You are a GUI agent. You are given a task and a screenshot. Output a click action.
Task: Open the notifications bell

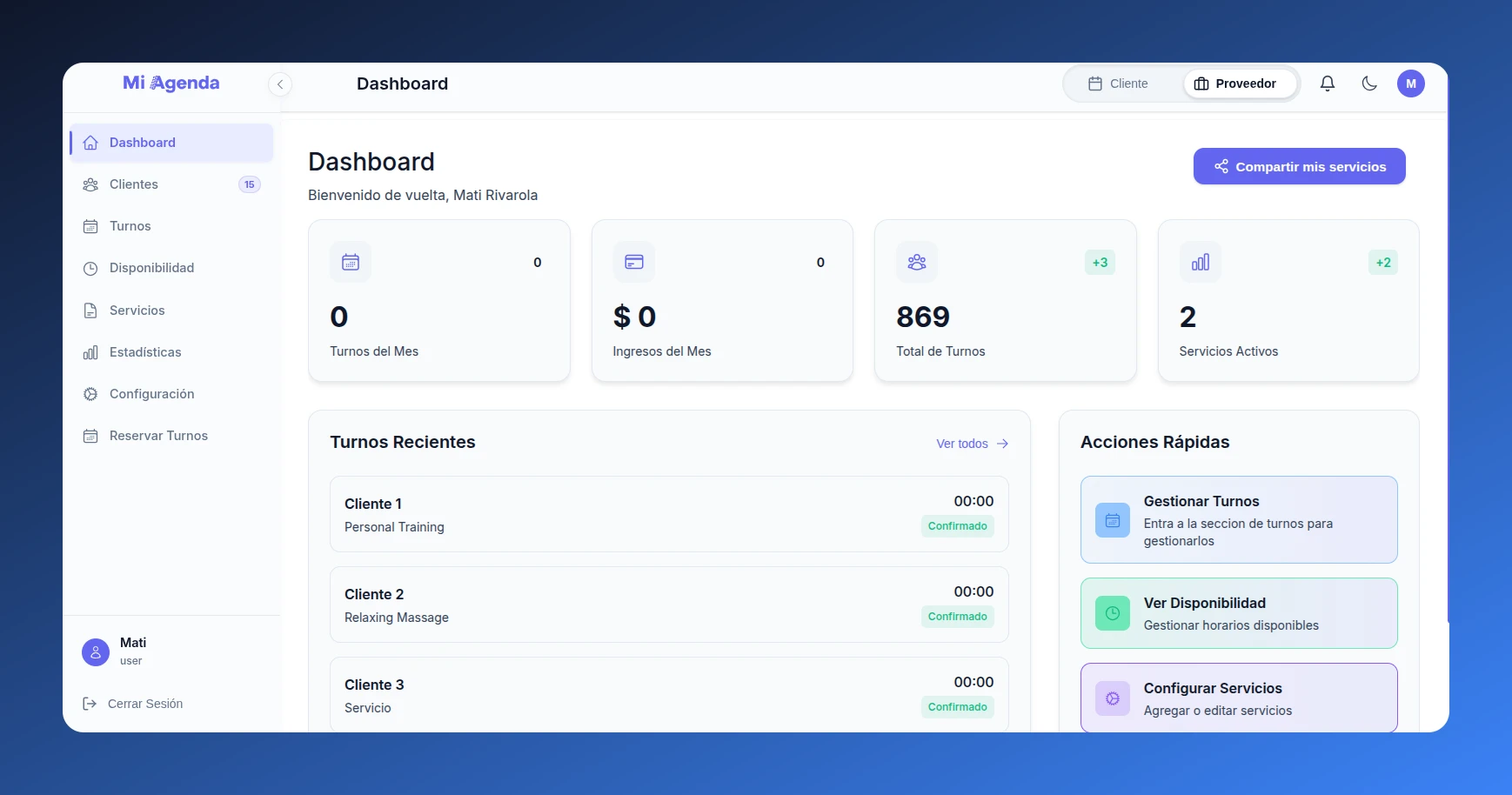[x=1328, y=84]
